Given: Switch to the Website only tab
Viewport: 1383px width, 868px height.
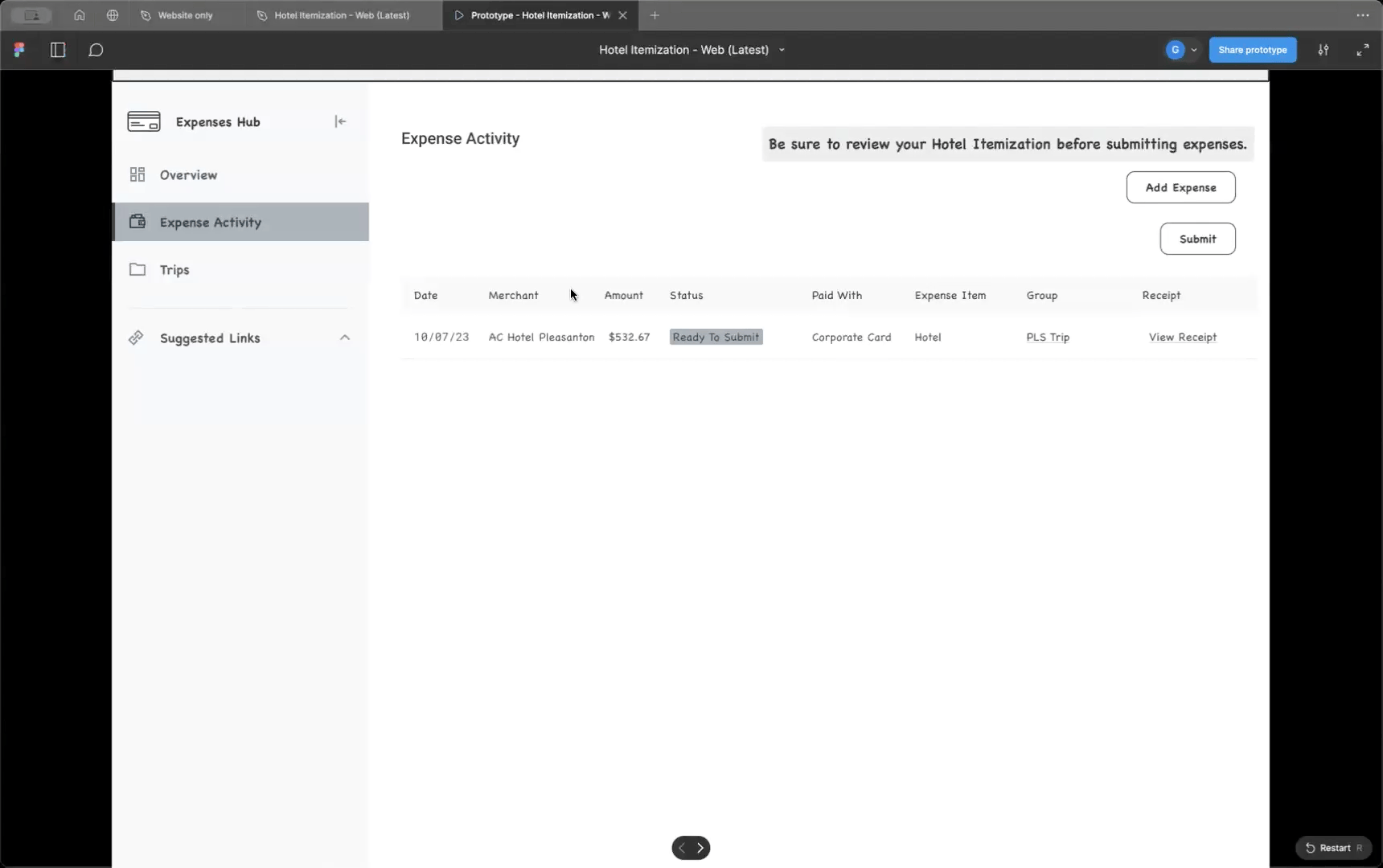Looking at the screenshot, I should point(177,15).
